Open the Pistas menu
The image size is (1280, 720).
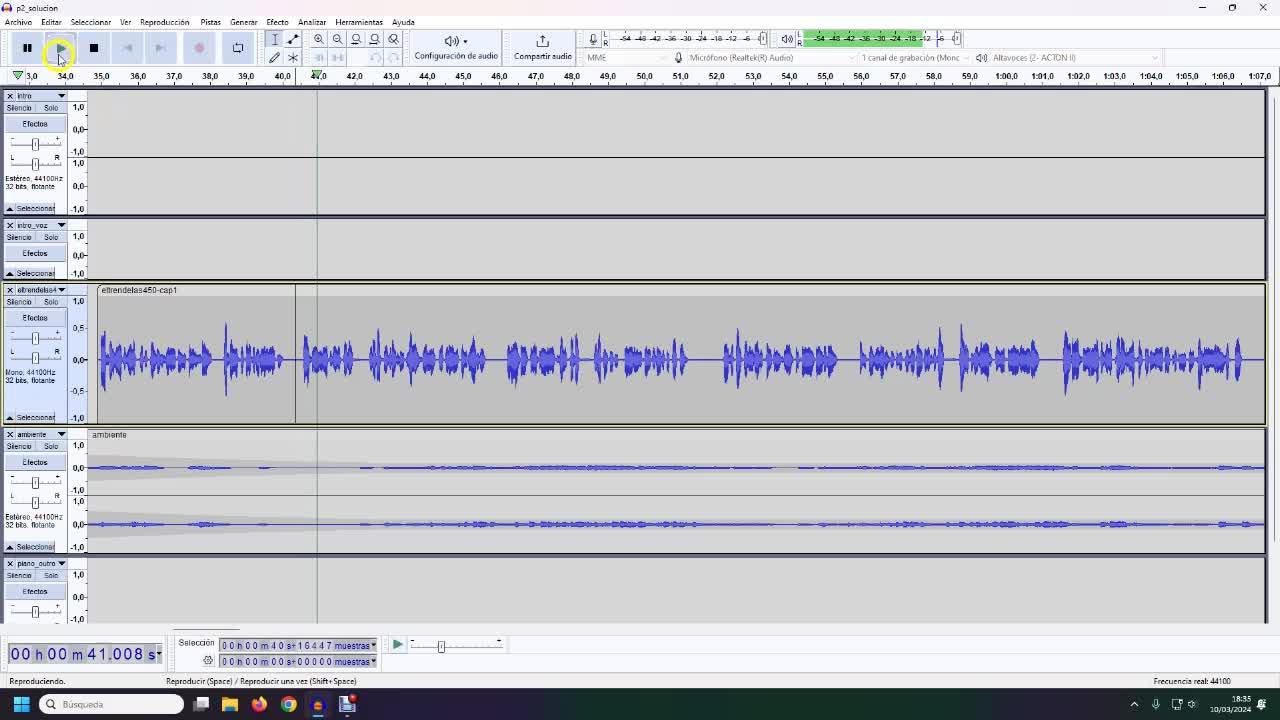click(x=210, y=22)
